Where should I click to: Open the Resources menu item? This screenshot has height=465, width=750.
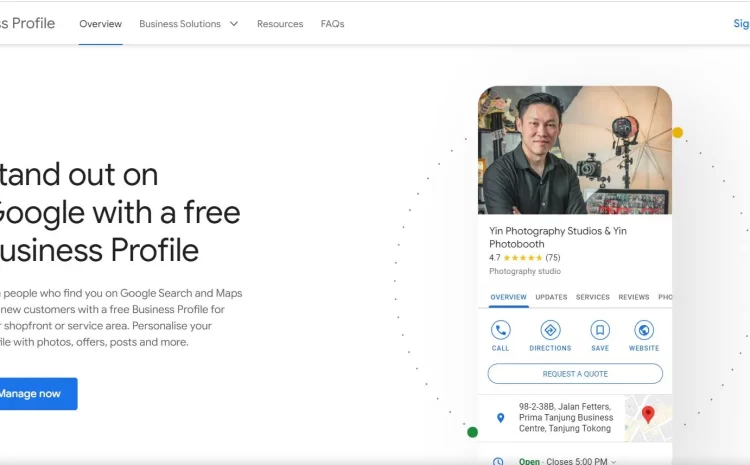280,24
